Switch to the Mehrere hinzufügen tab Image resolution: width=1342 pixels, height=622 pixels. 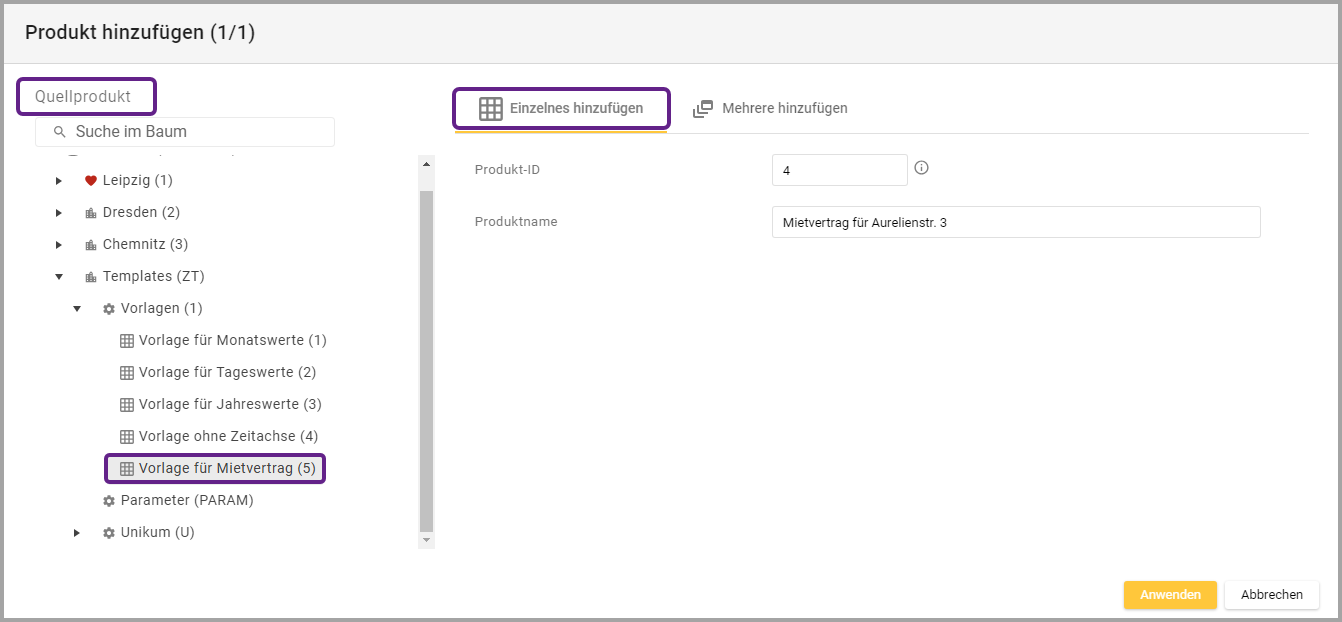[x=770, y=108]
